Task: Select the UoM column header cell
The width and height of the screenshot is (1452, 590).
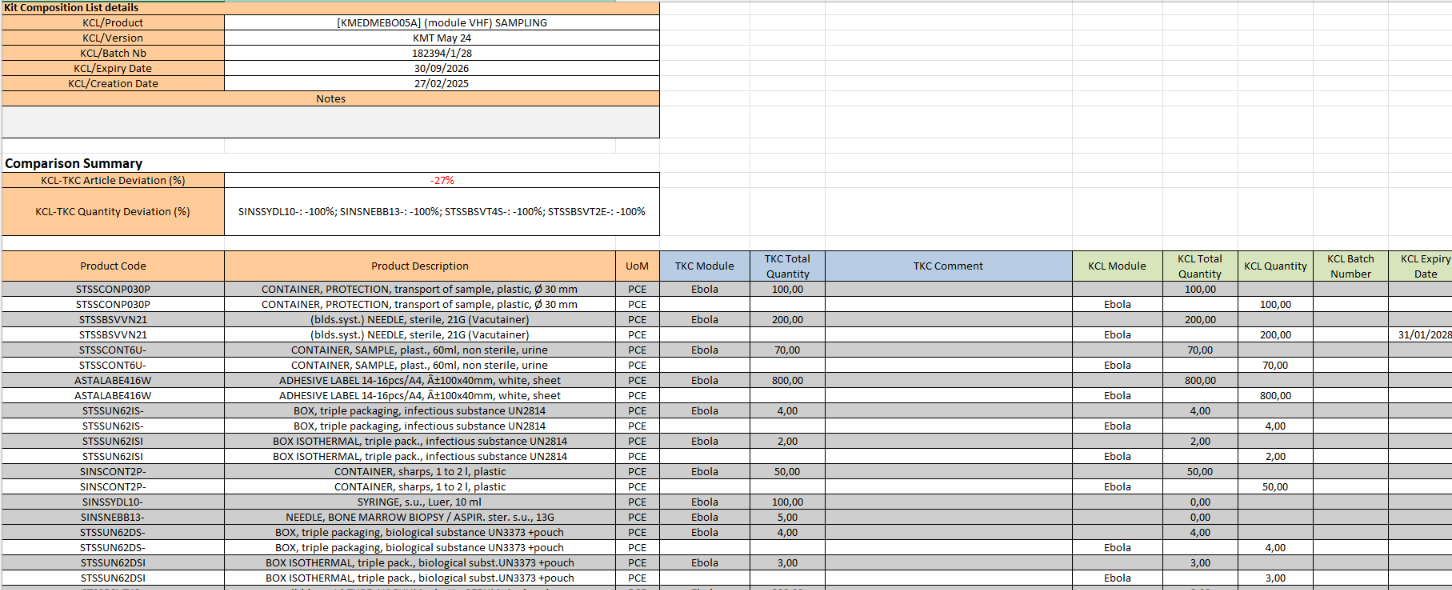Action: [637, 266]
